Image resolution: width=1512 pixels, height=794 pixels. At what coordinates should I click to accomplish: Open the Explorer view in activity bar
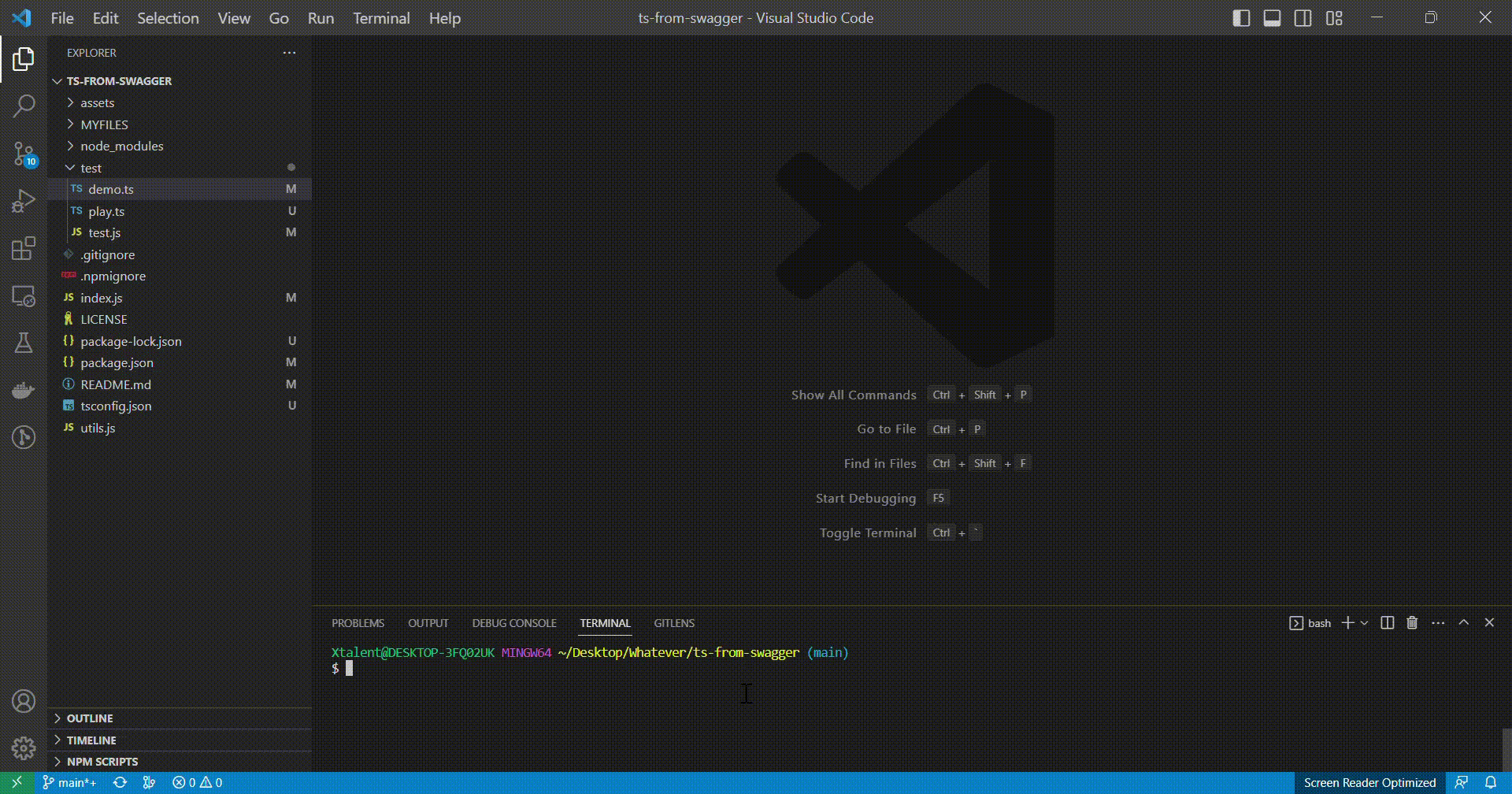[24, 59]
